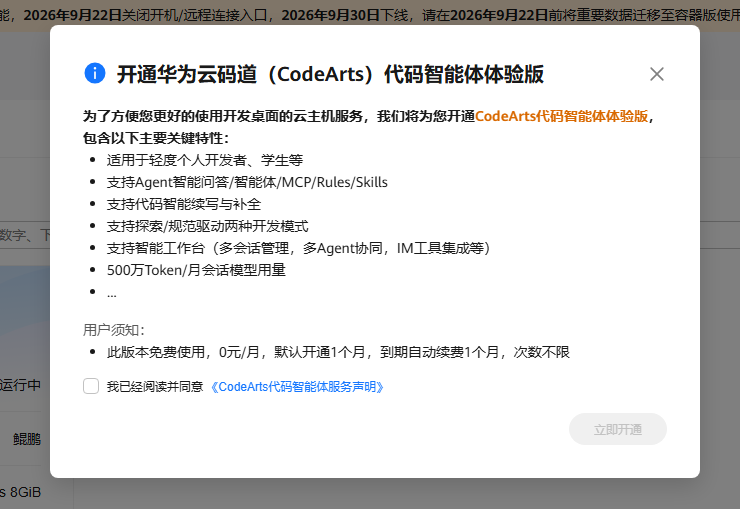Click the 支持代码智能续写与补全 bullet
The height and width of the screenshot is (509, 740).
tap(184, 204)
